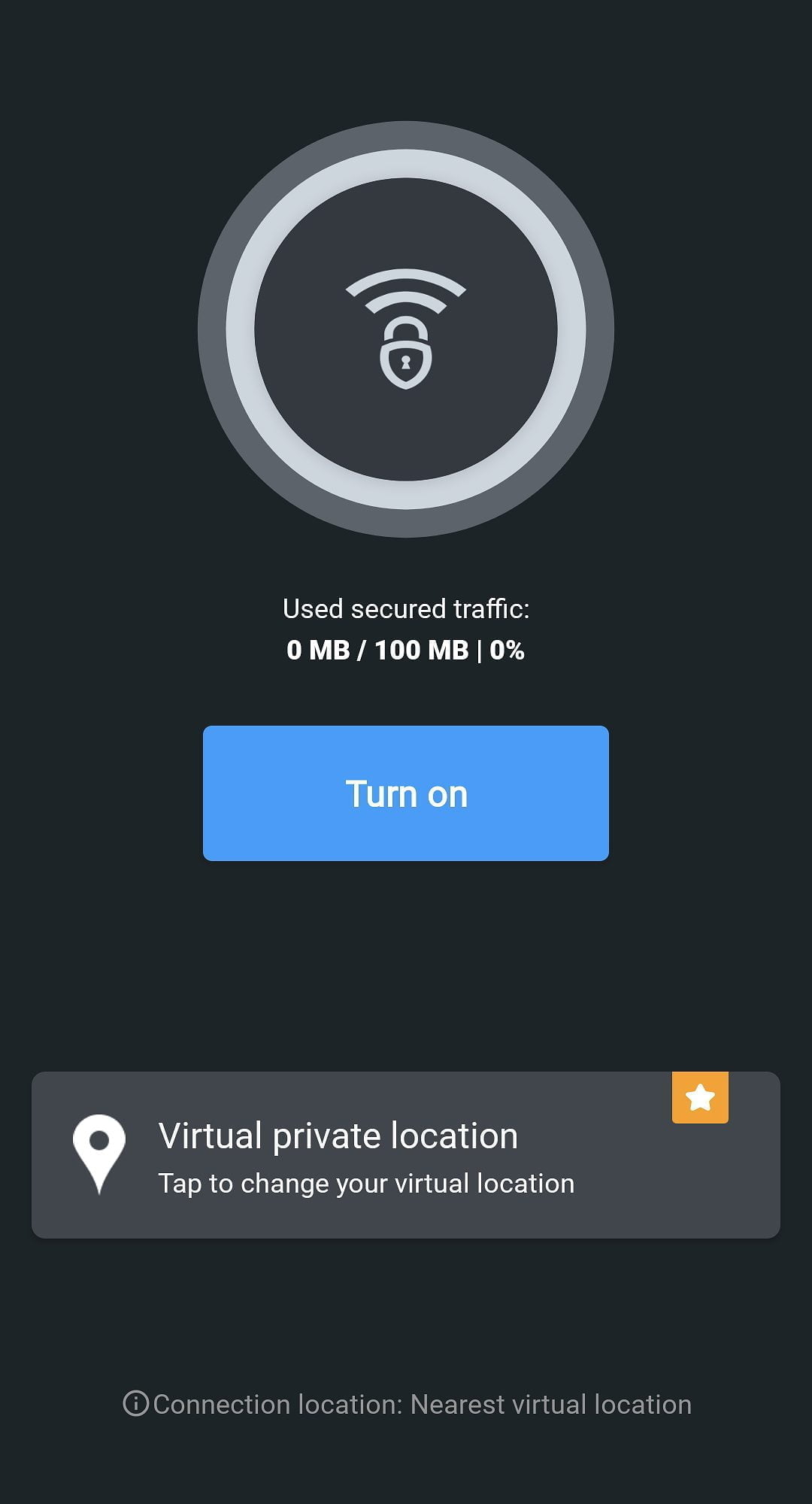Select the 'Connection location:' label
Screen dimensions: 812x1504
coord(278,1405)
